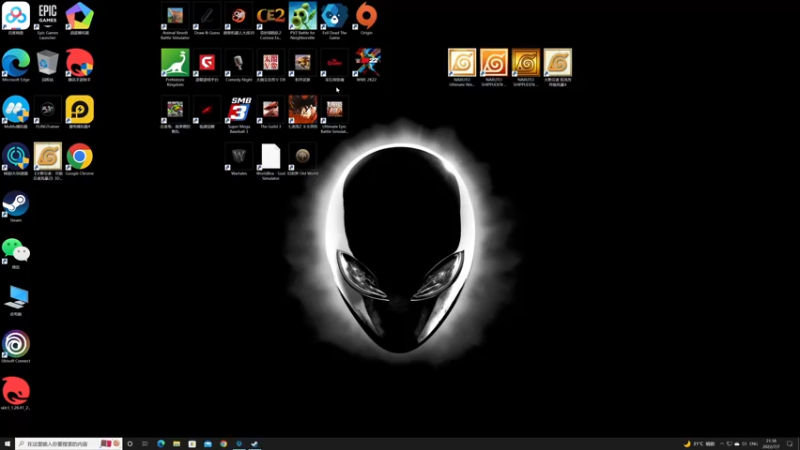This screenshot has height=450, width=800.
Task: Launch the CE2 Curious Expedition 2 icon
Action: [x=270, y=20]
